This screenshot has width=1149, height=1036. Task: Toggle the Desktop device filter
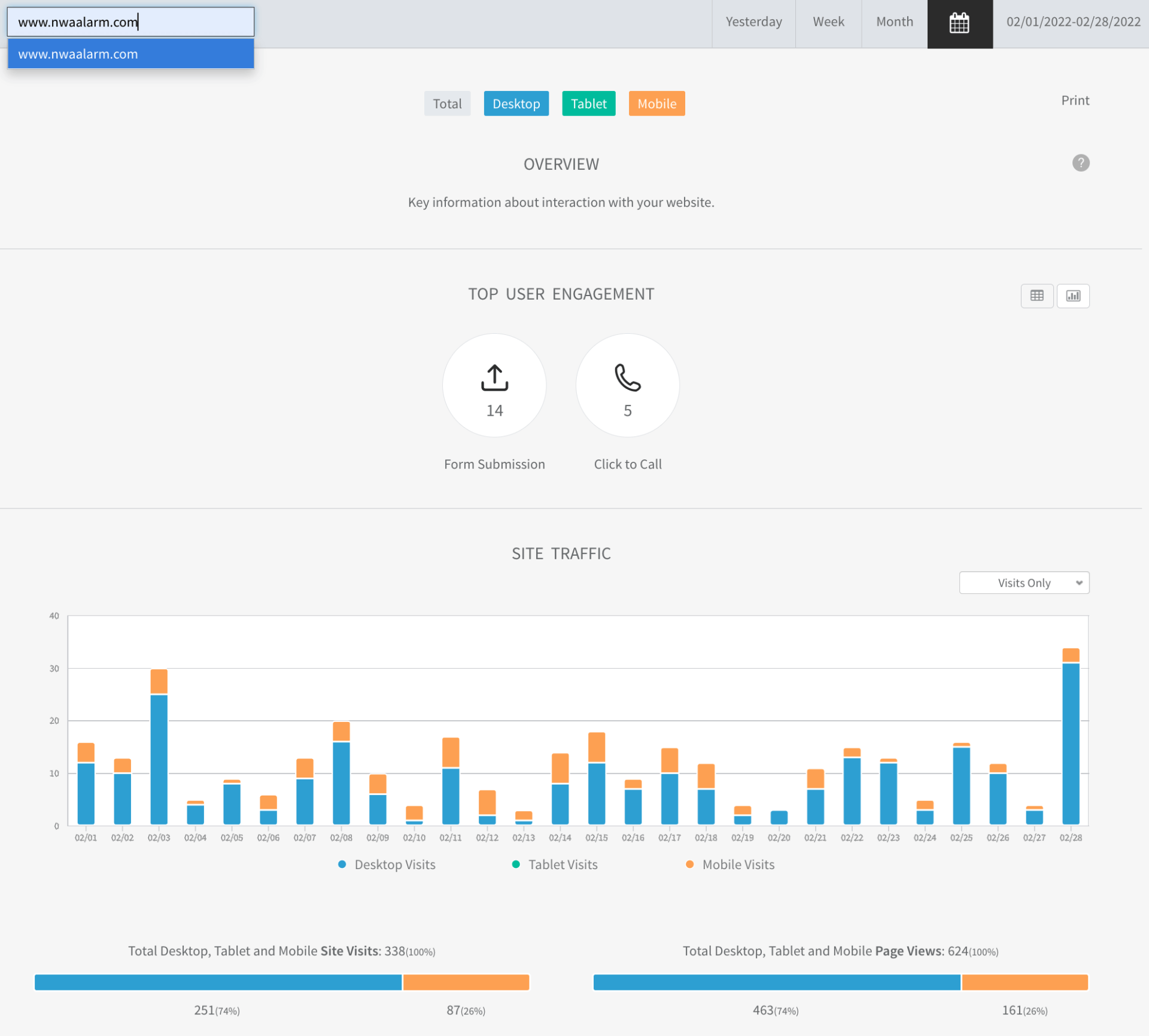coord(516,103)
